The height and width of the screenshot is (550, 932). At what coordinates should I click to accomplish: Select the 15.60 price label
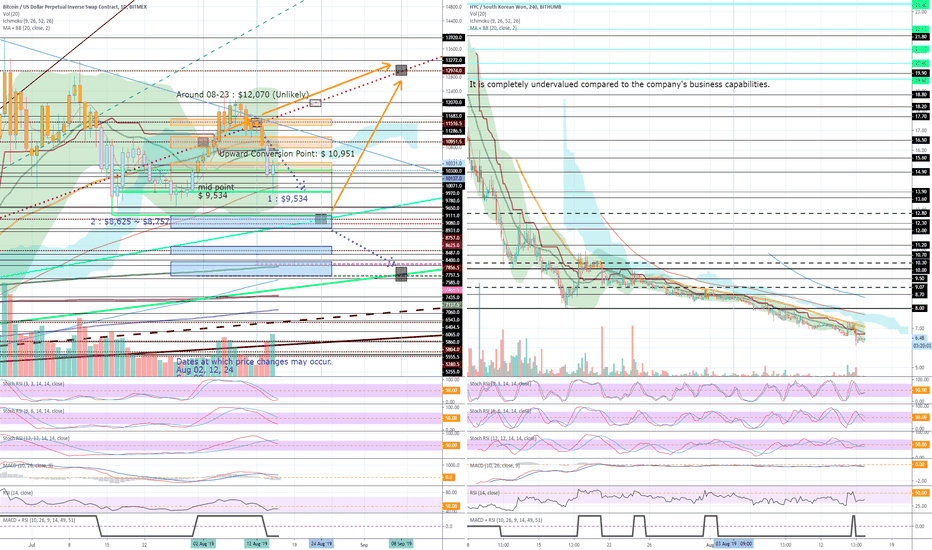921,158
